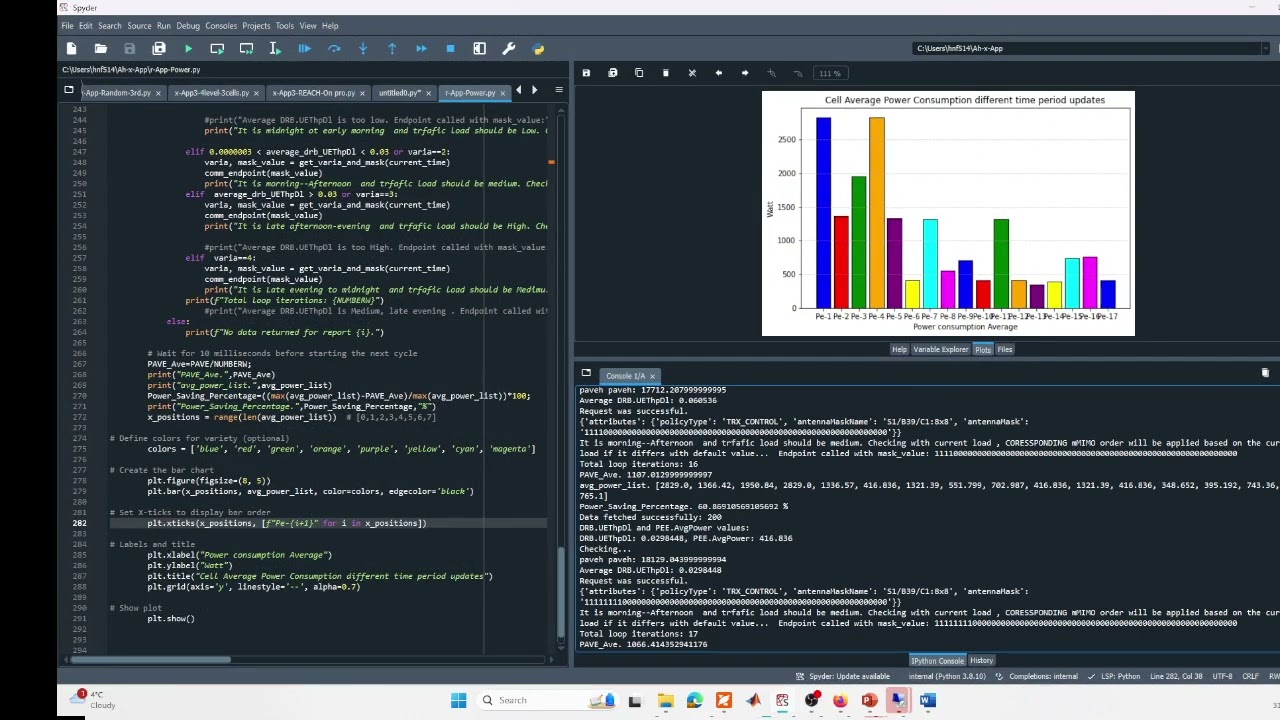Open the Consoles menu
Viewport: 1280px width, 720px height.
pyautogui.click(x=221, y=26)
